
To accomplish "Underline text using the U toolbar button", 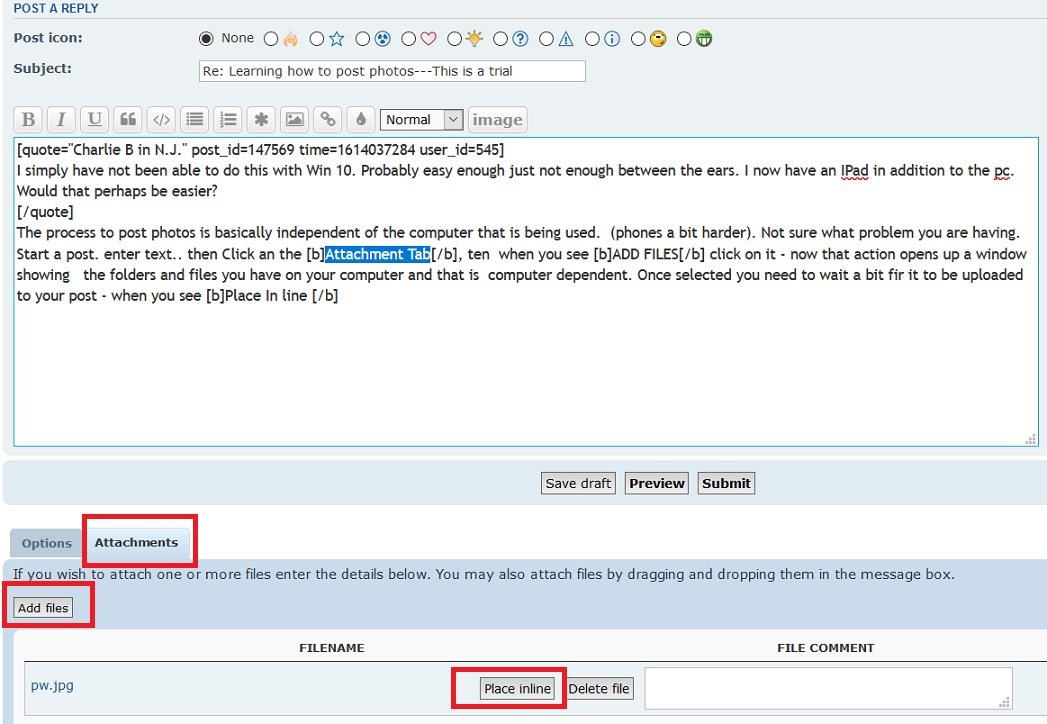I will (x=94, y=120).
